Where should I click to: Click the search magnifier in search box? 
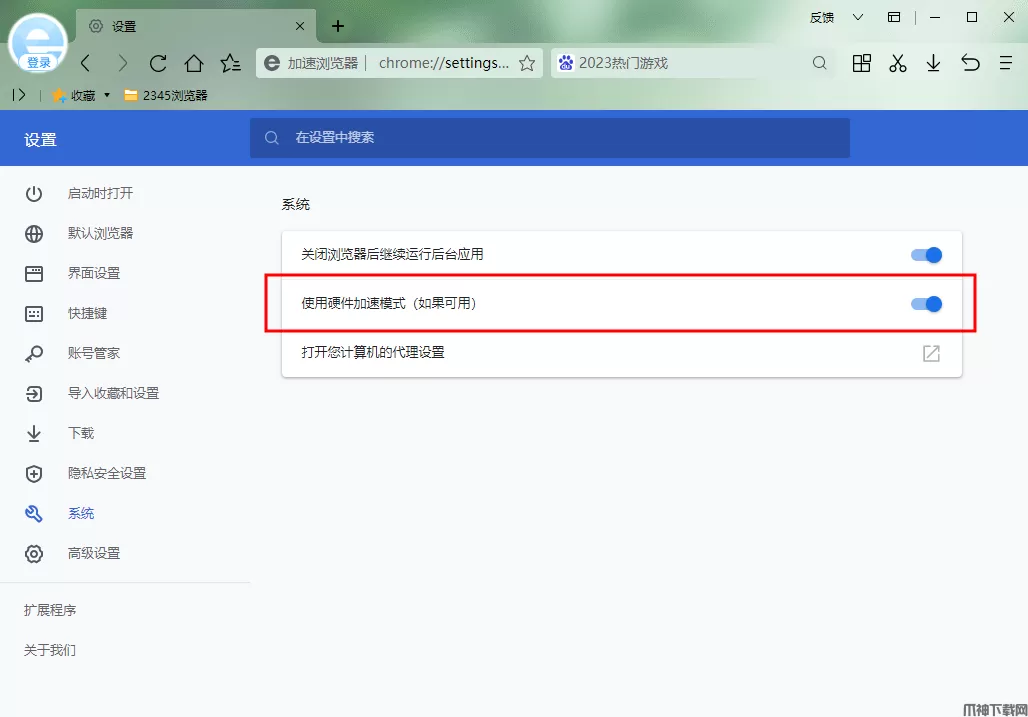point(820,63)
